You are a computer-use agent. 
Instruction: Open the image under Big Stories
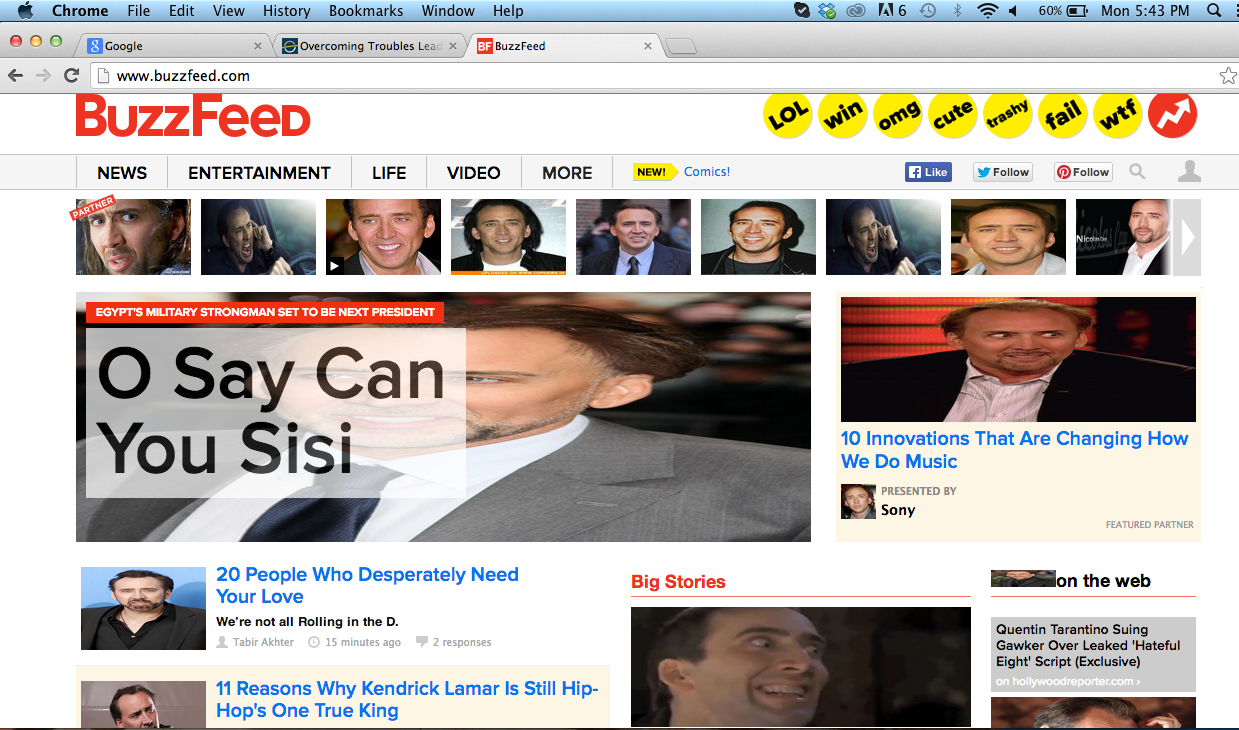[800, 667]
